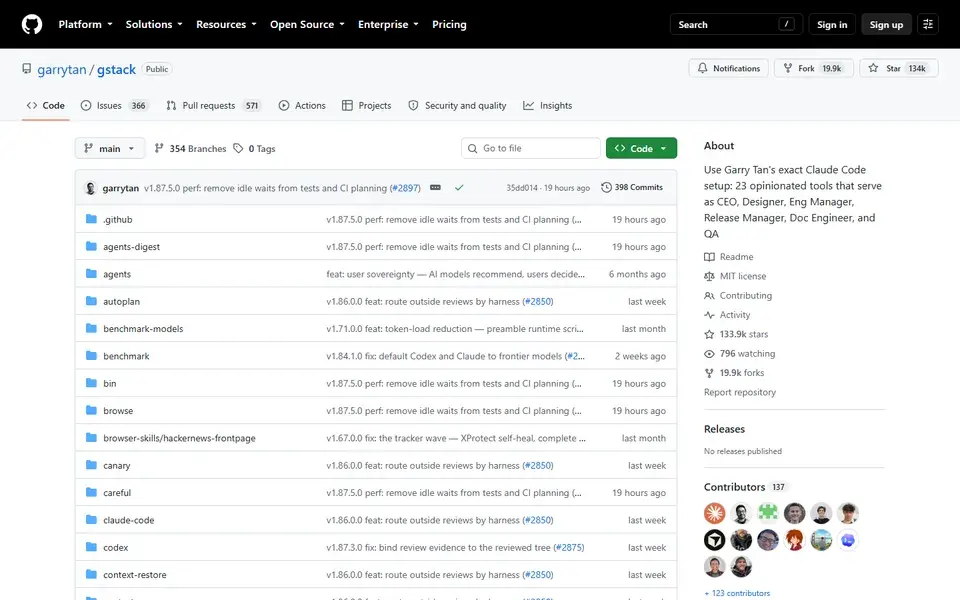The width and height of the screenshot is (960, 600).
Task: Click the history clock icon by 398 Commits
Action: coord(606,187)
